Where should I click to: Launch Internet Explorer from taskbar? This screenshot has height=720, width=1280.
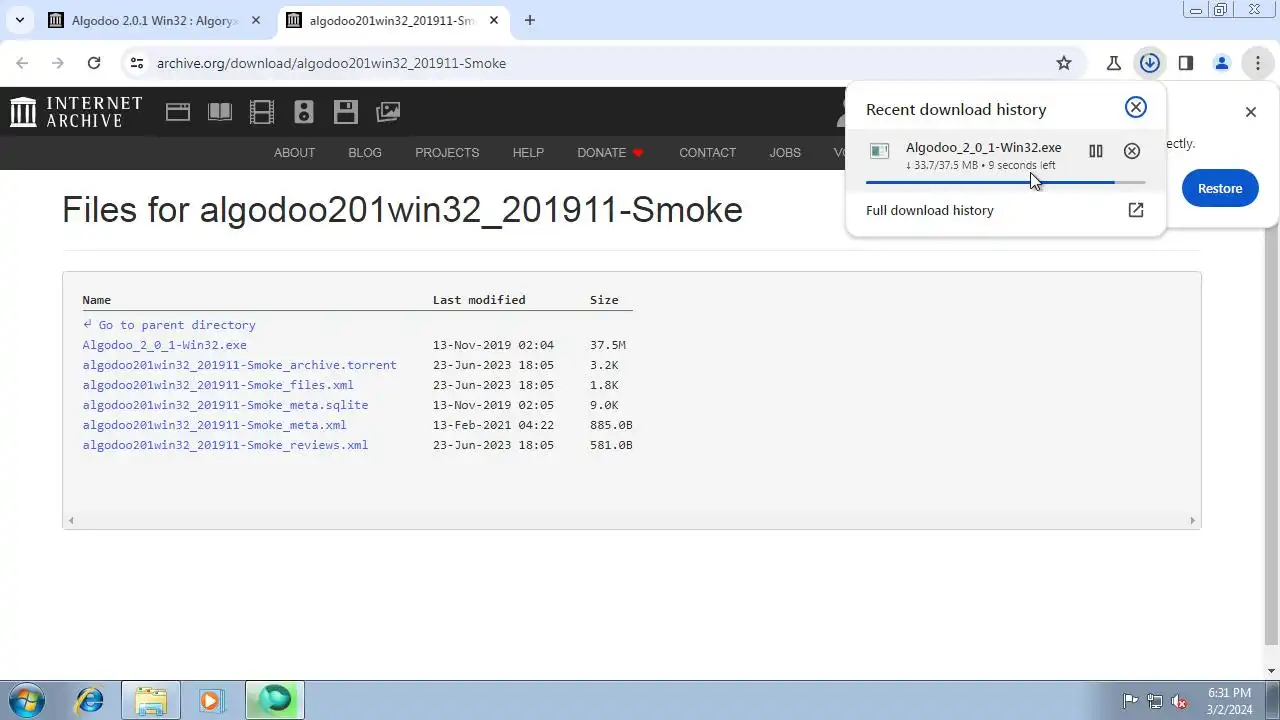click(x=90, y=700)
